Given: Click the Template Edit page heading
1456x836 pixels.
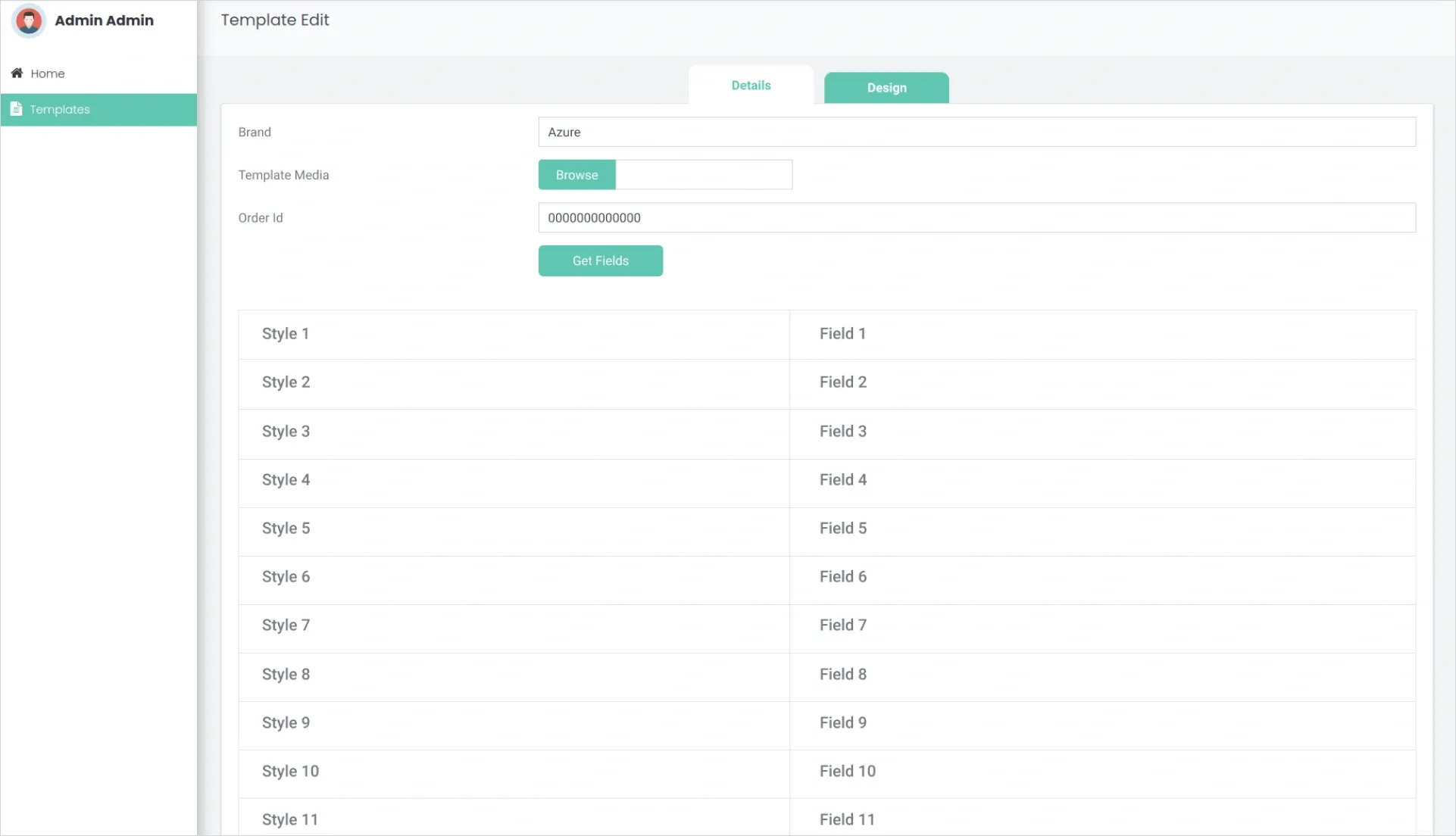Looking at the screenshot, I should (x=274, y=20).
